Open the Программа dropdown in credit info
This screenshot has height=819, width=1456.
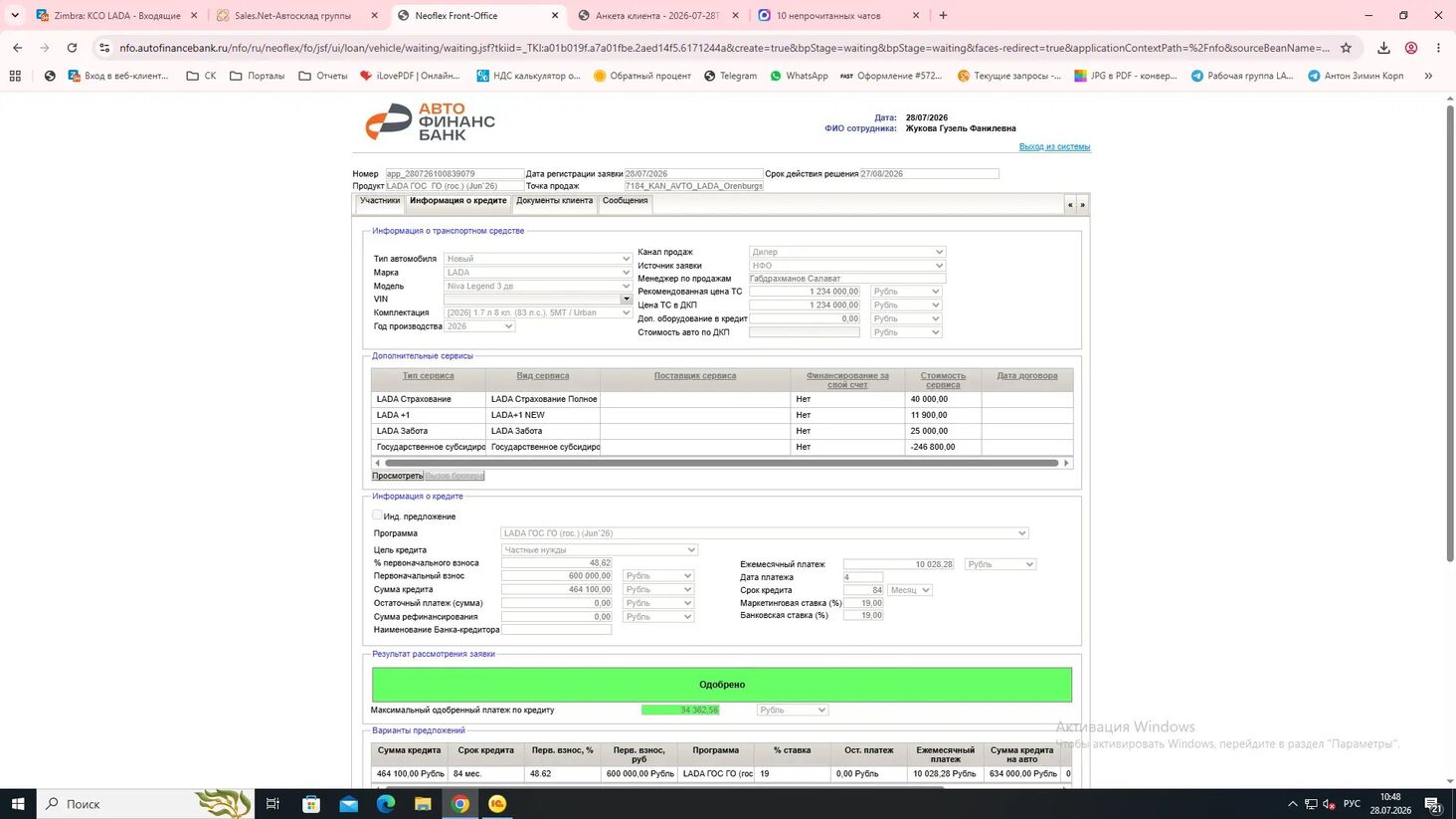[x=764, y=533]
